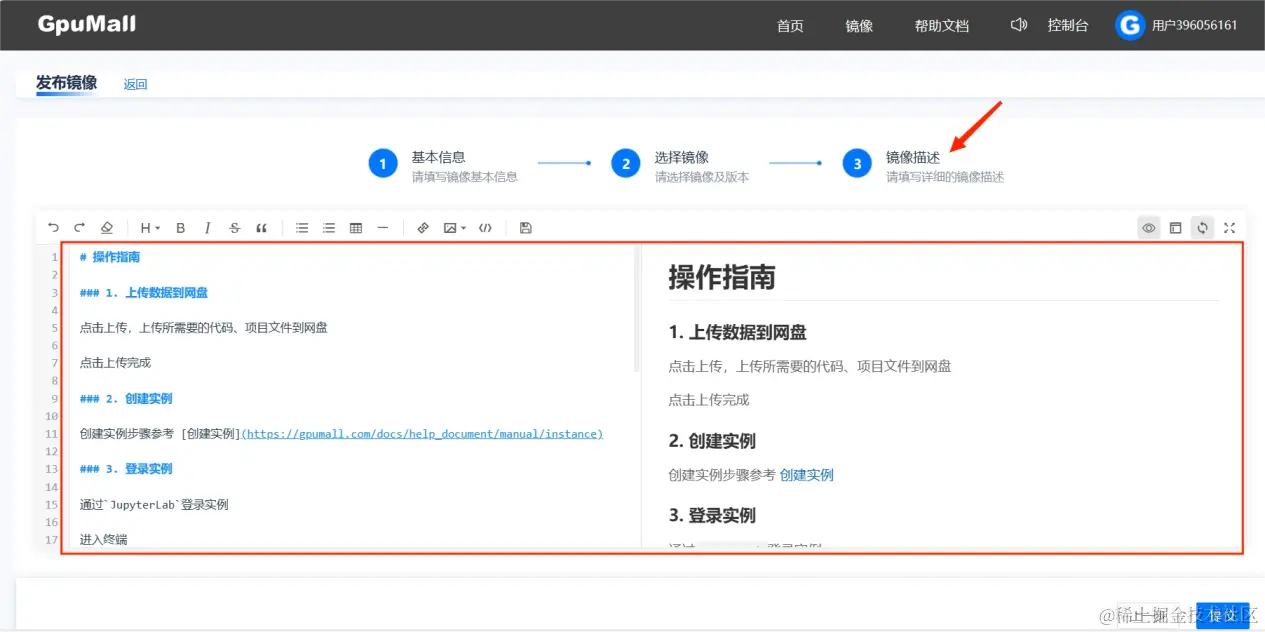Insert a hyperlink with the link icon
The height and width of the screenshot is (632, 1265).
(423, 228)
